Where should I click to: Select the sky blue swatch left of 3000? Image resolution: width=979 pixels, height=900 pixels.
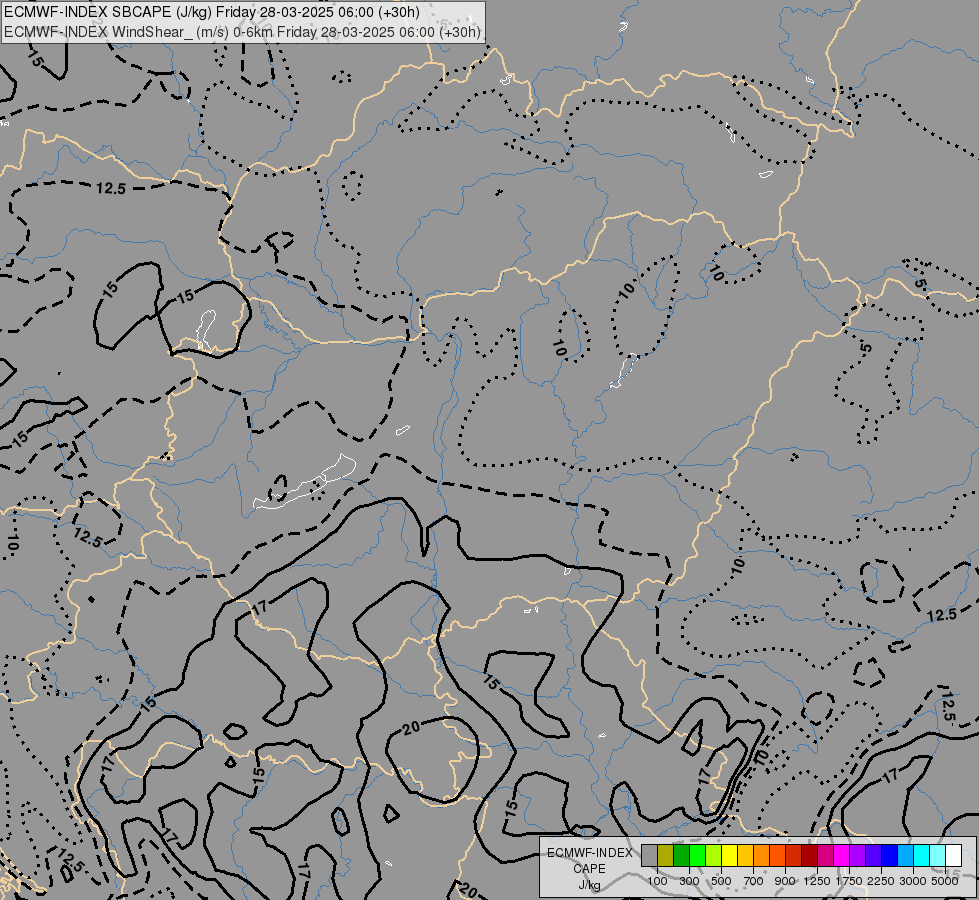pos(905,855)
